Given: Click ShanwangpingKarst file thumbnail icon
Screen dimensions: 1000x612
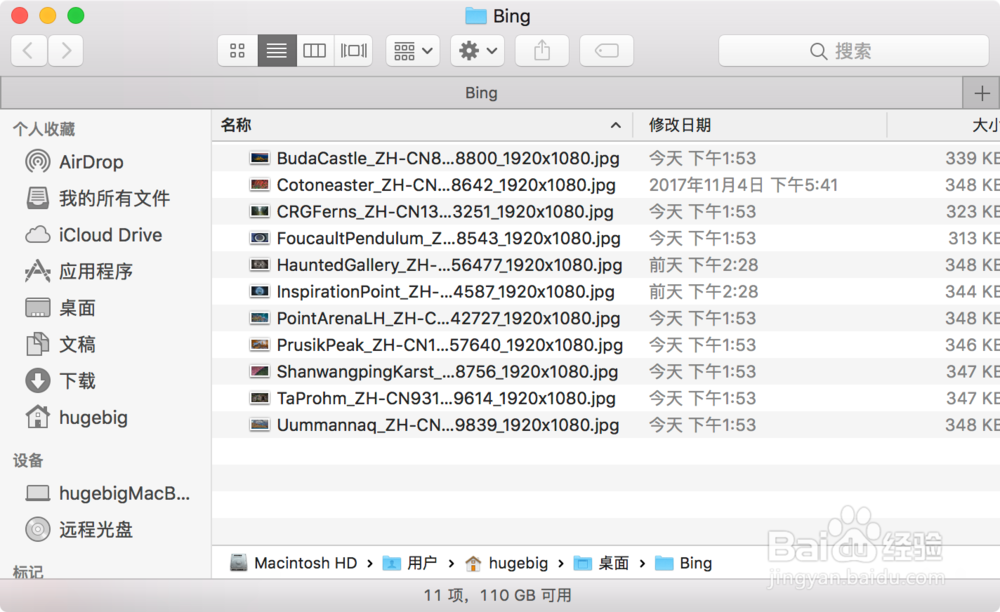Looking at the screenshot, I should (260, 372).
